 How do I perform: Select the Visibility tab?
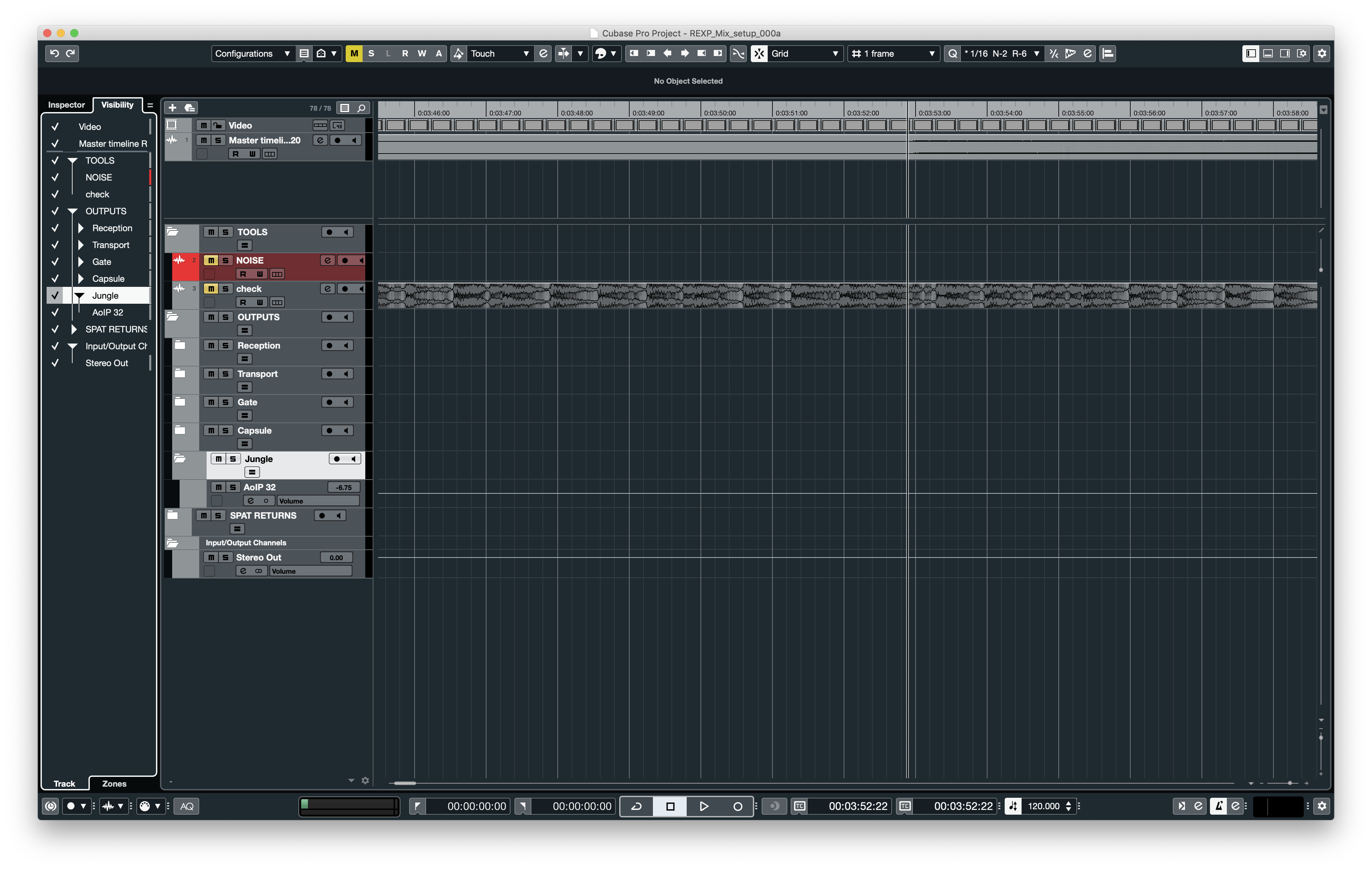[117, 105]
